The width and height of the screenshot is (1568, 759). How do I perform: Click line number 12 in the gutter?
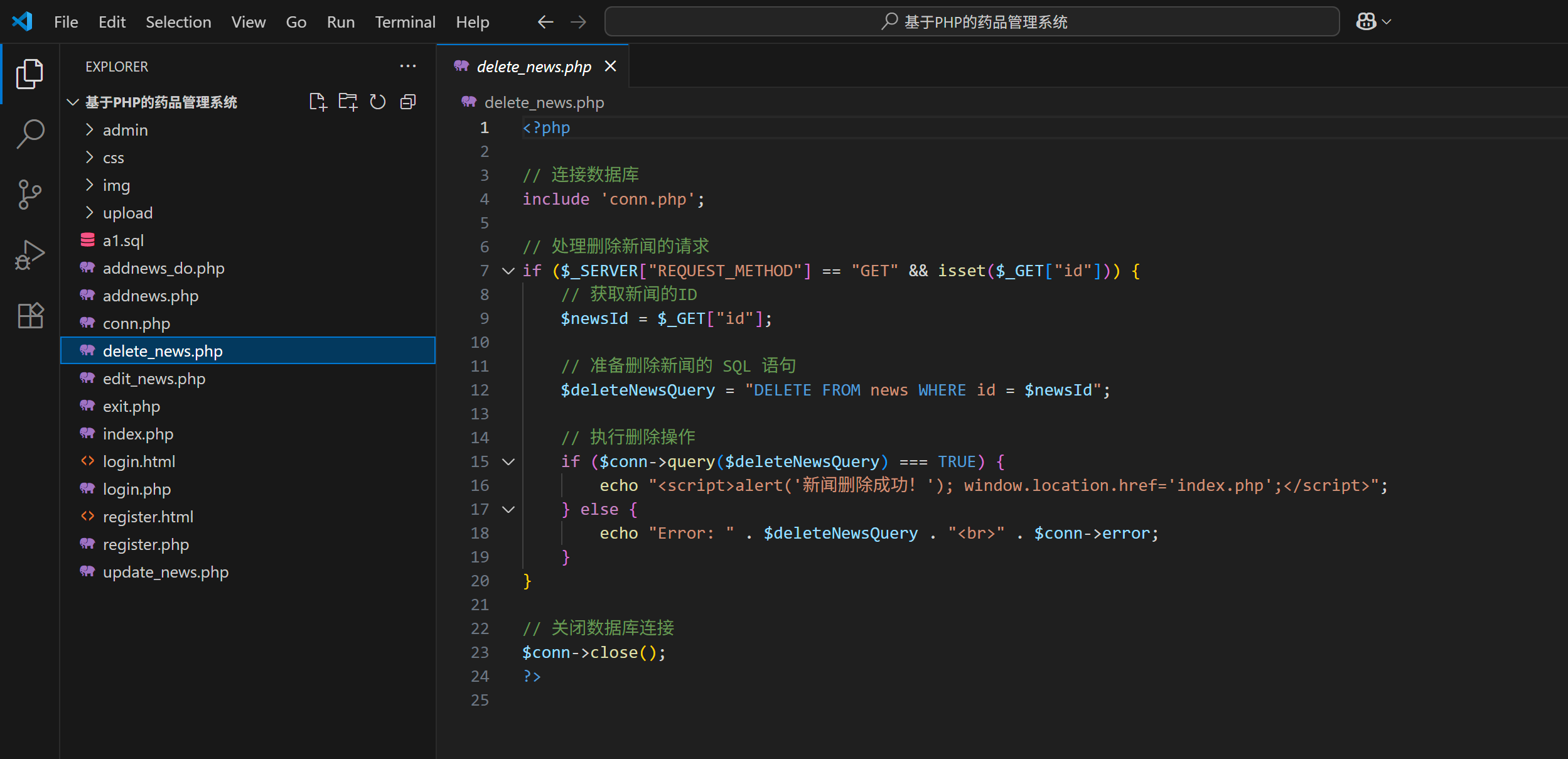tap(480, 390)
